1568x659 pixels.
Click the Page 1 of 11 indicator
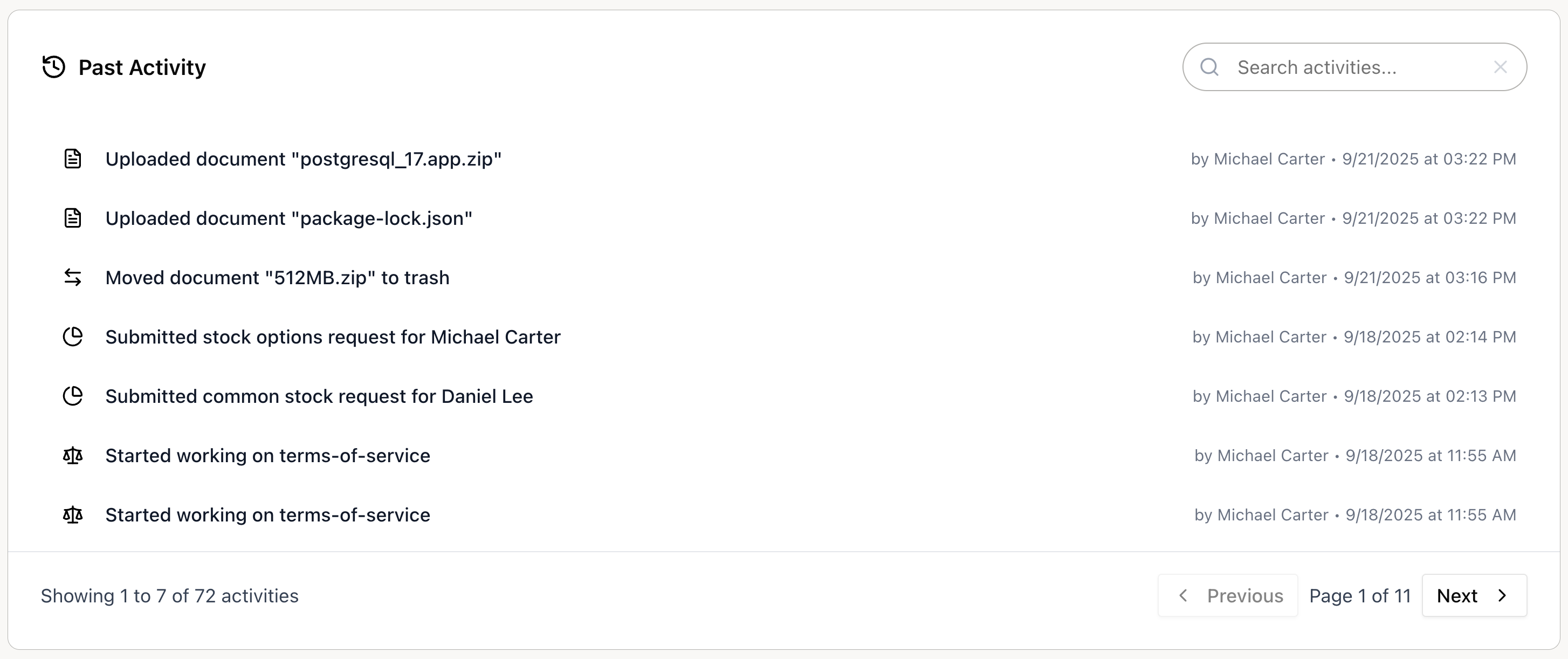point(1359,596)
